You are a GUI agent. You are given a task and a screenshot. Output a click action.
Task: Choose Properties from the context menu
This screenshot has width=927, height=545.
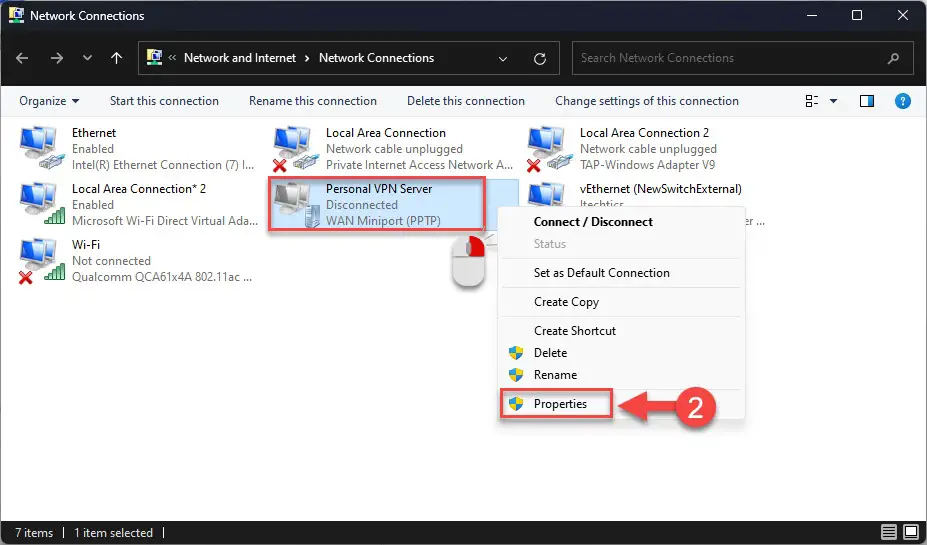coord(559,404)
